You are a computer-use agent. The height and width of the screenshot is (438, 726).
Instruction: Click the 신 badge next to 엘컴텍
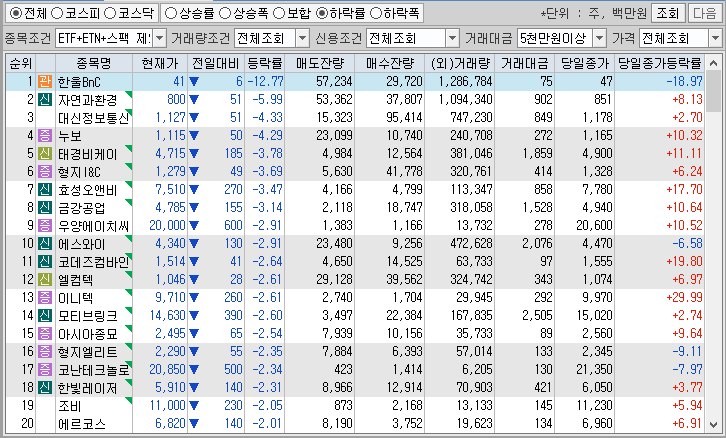pyautogui.click(x=45, y=280)
